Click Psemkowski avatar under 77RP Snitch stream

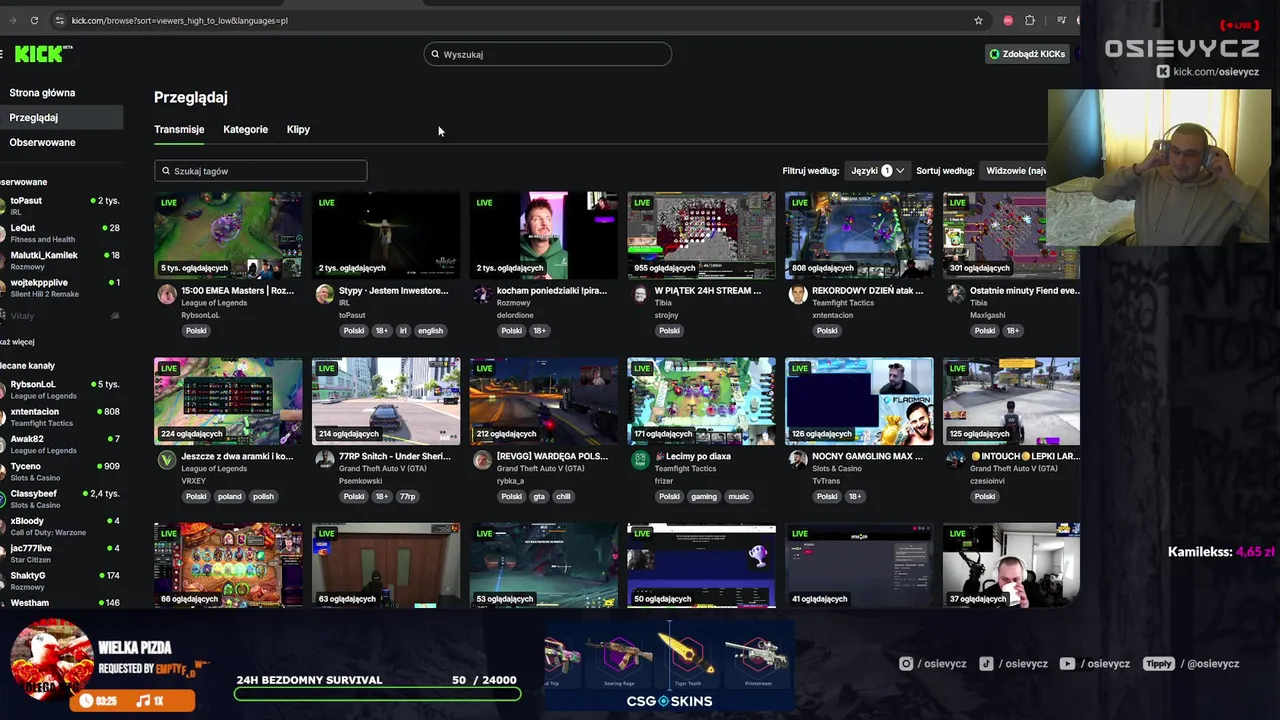click(x=324, y=460)
